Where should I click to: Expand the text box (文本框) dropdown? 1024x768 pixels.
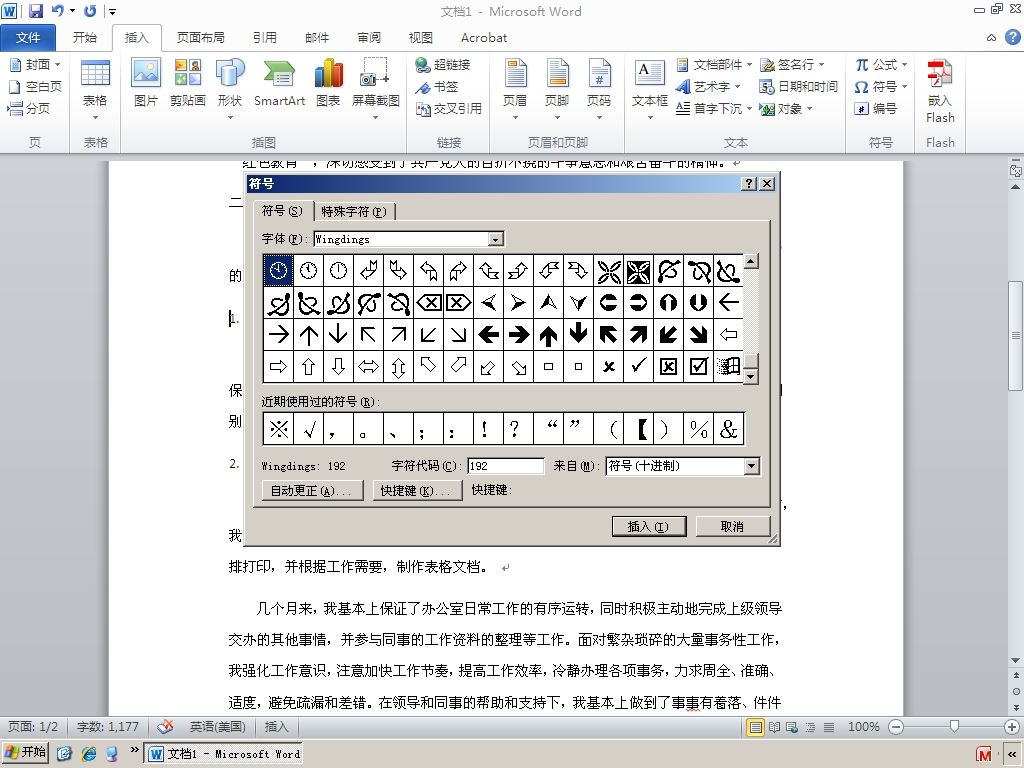pos(650,118)
